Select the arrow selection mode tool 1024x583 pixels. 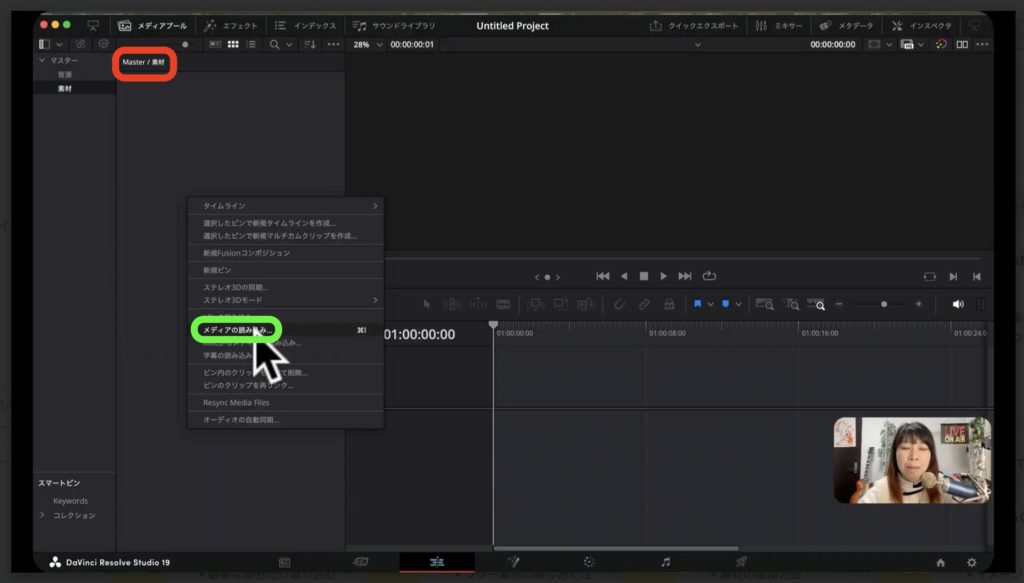(426, 303)
